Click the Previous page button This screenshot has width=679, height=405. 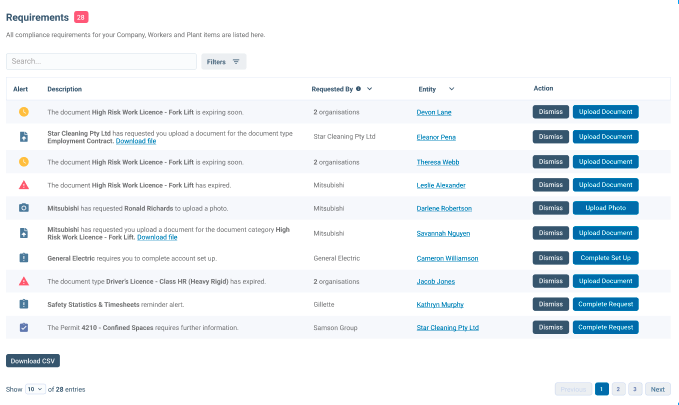(x=573, y=389)
